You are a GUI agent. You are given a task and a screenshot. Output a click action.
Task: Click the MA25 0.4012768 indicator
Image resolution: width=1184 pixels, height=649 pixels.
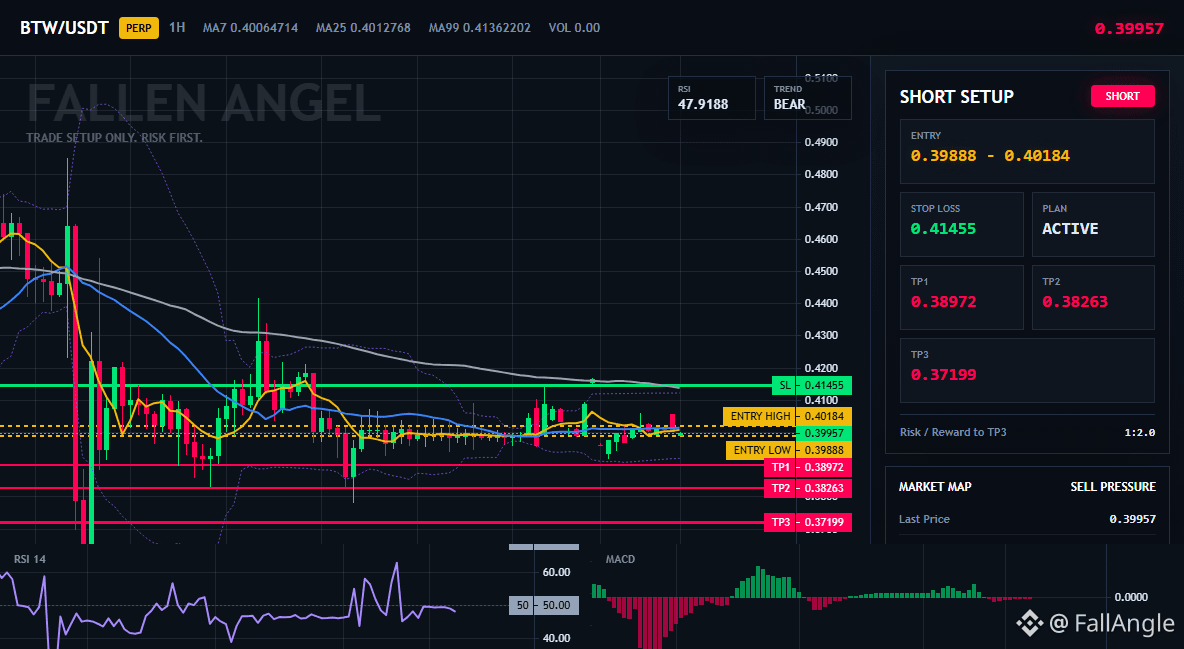pos(363,28)
